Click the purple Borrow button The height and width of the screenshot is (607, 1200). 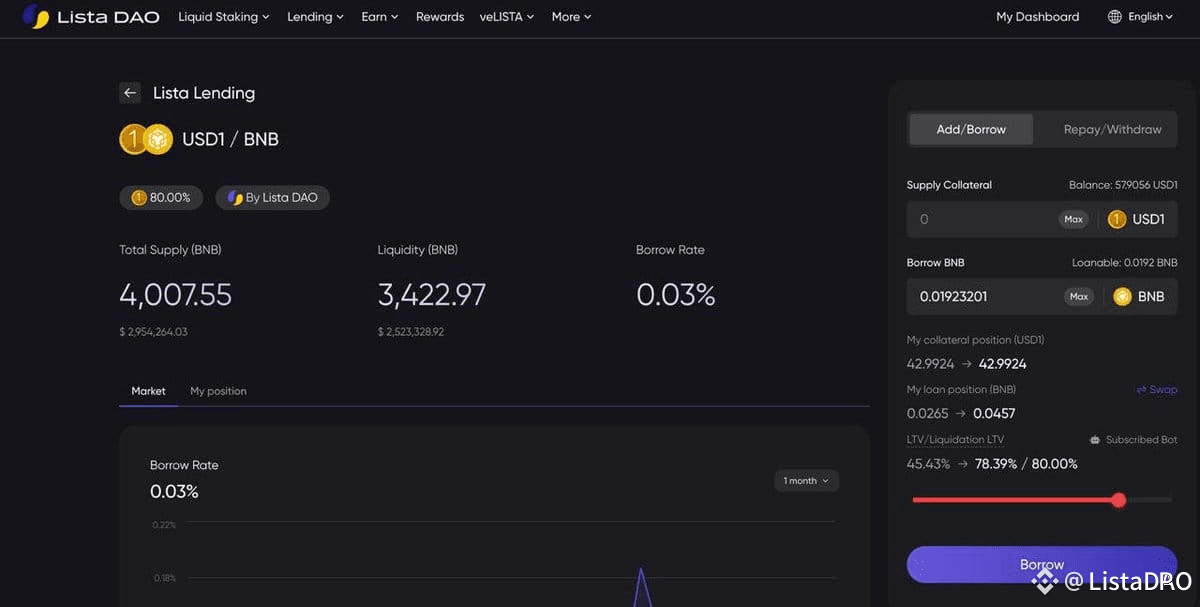1042,564
